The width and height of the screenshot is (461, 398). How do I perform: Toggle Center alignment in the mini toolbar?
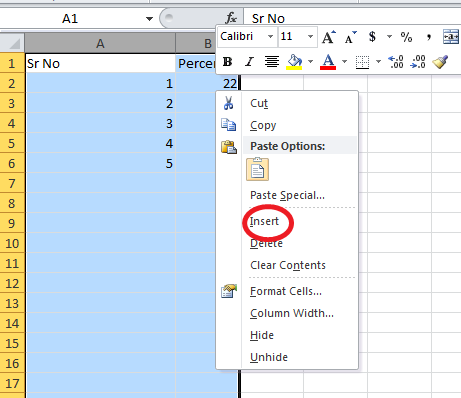pos(272,62)
